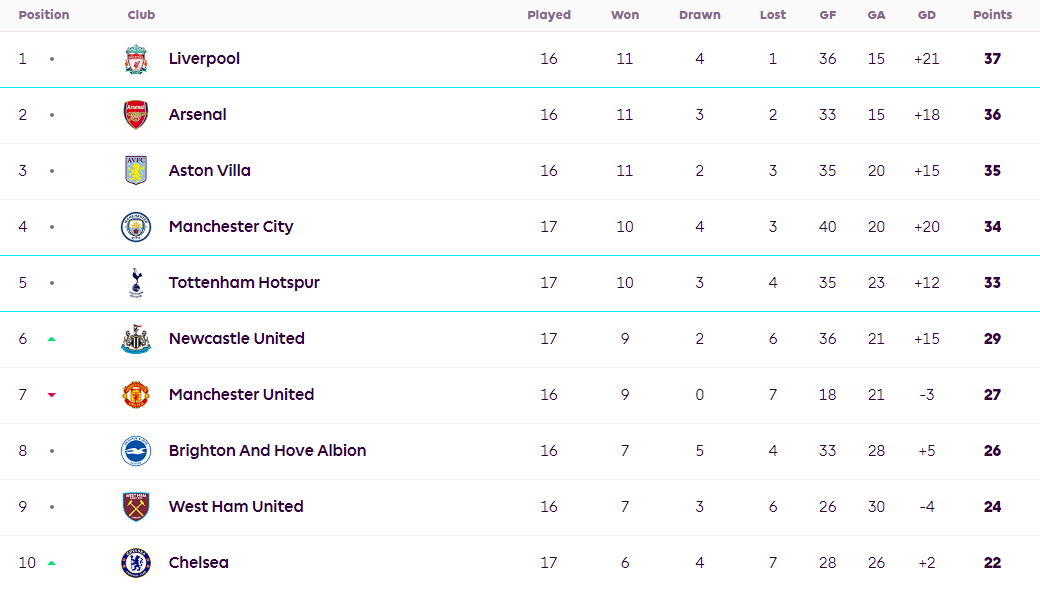Viewport: 1040px width, 591px height.
Task: Click the Arsenal club crest
Action: [x=136, y=115]
